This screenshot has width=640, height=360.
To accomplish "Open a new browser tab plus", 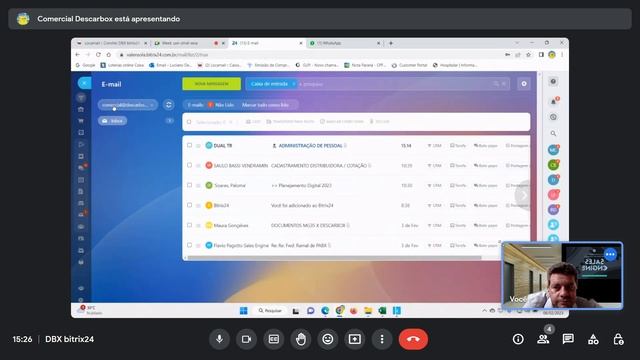I will (391, 43).
